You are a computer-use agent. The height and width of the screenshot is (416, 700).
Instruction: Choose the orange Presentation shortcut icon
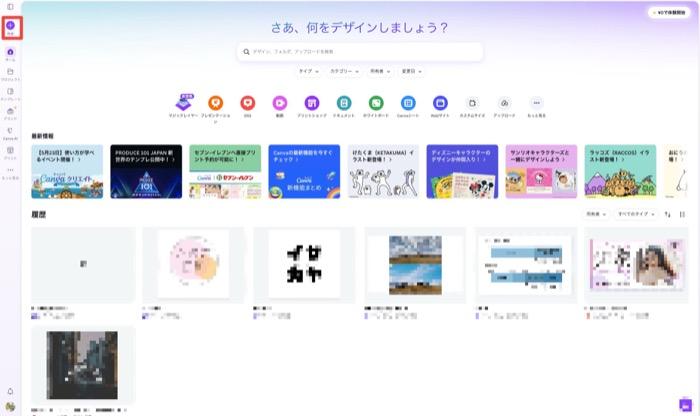point(216,103)
